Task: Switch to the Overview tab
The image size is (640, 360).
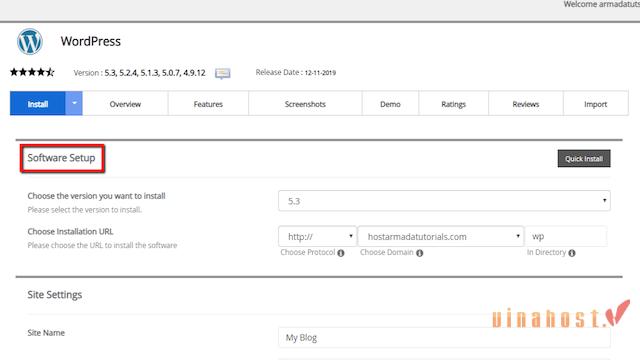Action: [125, 104]
